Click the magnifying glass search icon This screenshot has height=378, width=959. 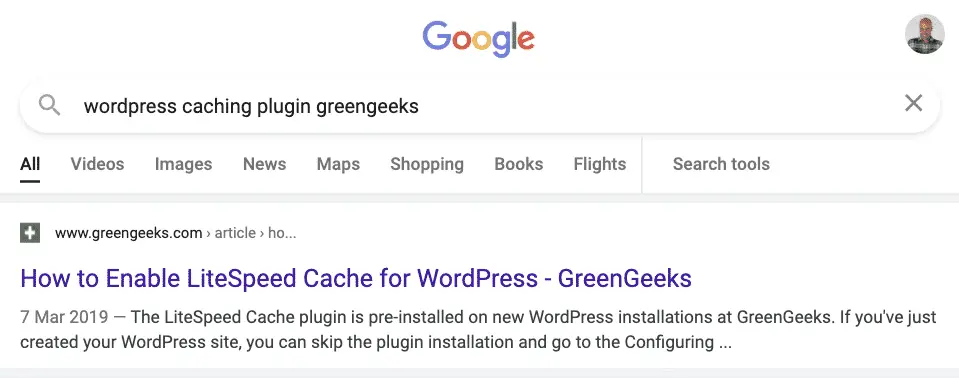tap(49, 105)
